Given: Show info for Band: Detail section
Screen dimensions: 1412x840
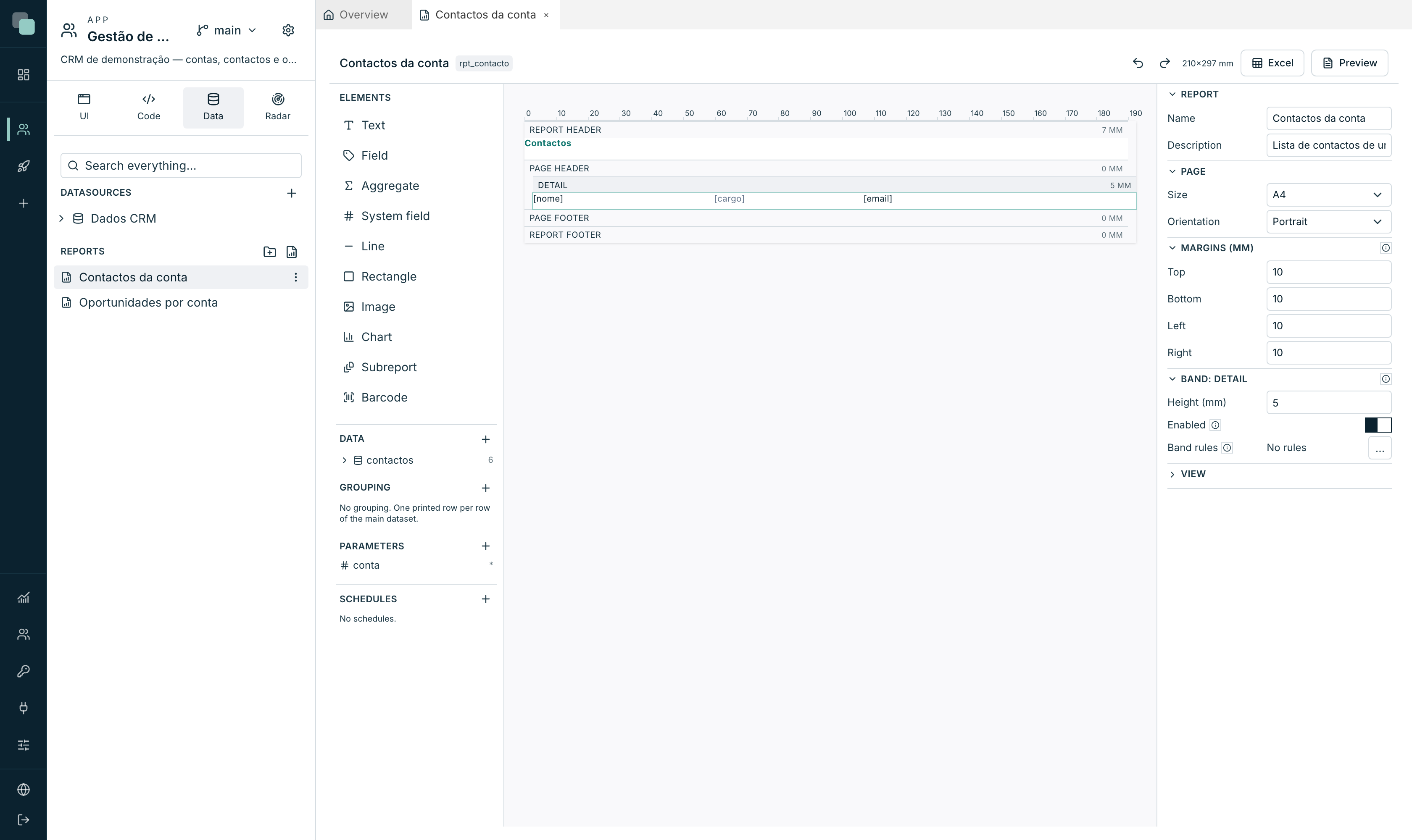Looking at the screenshot, I should pos(1386,379).
